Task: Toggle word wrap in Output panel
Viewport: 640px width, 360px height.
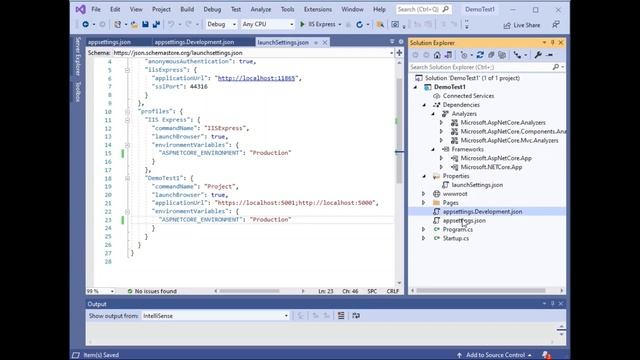Action: [x=356, y=316]
